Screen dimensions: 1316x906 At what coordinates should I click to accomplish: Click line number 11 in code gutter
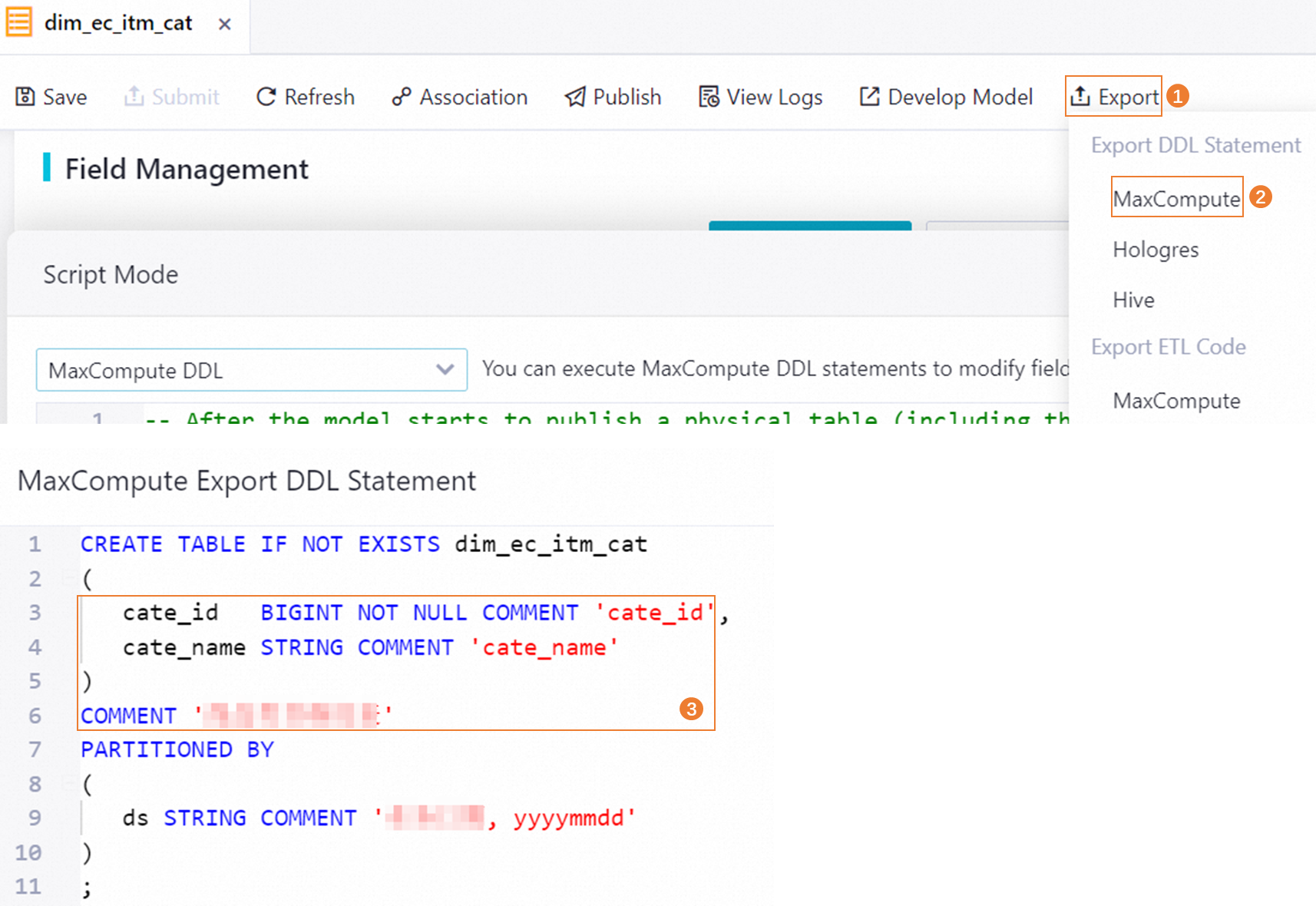coord(28,887)
